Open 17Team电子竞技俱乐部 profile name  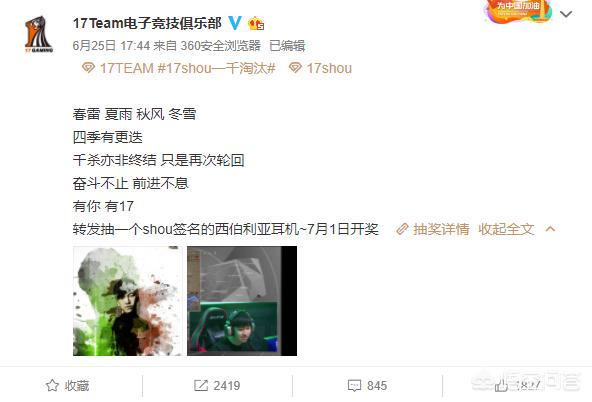tap(147, 23)
